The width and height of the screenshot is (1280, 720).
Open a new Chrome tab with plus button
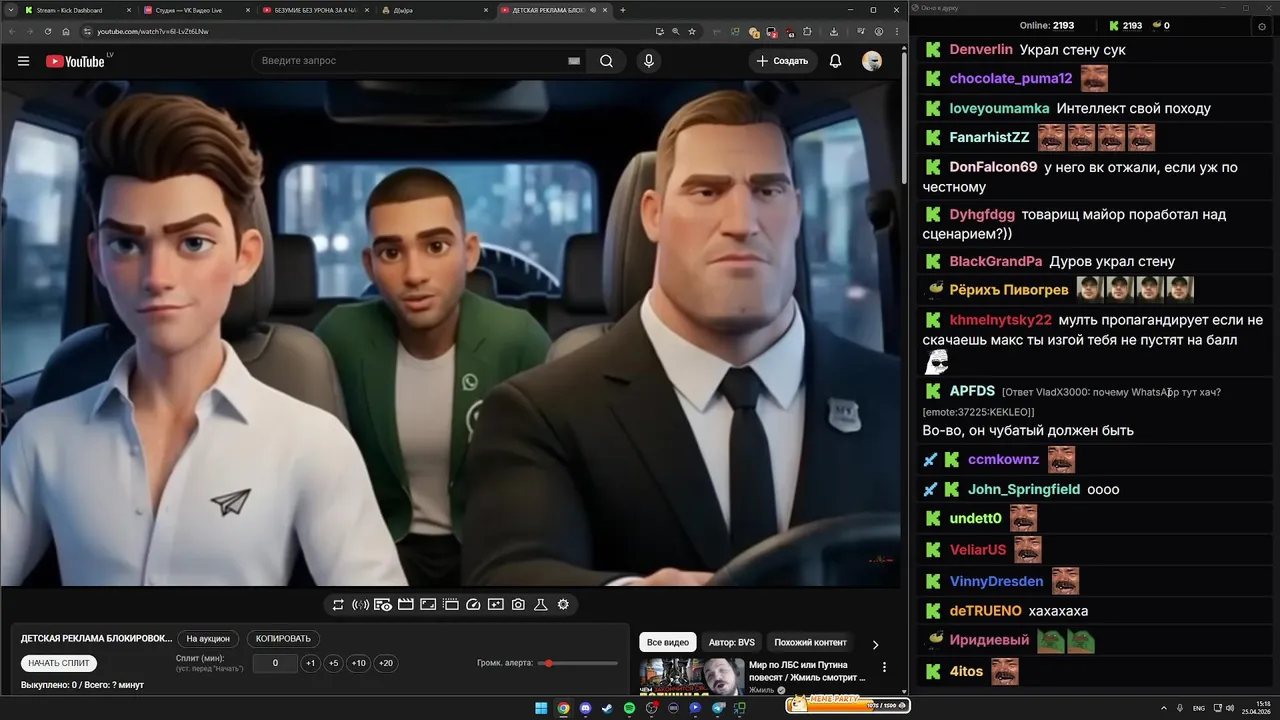[x=623, y=10]
